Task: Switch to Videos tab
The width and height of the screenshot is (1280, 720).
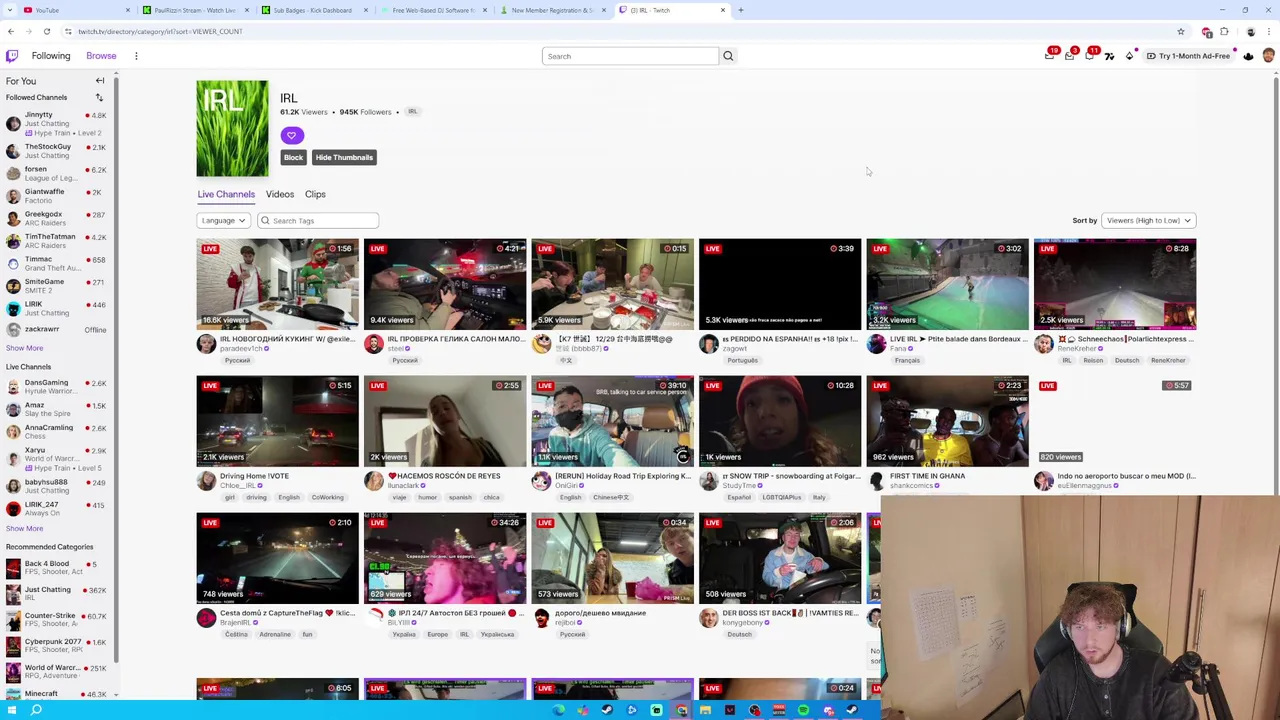Action: click(x=280, y=194)
